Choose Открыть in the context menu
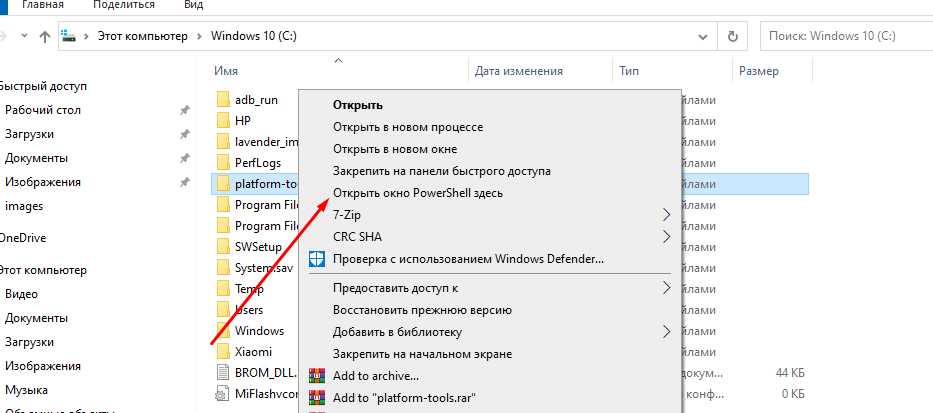This screenshot has width=933, height=413. [x=358, y=105]
